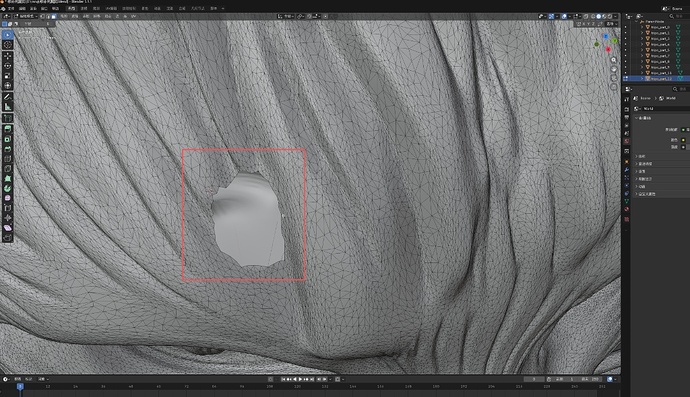Viewport: 690px width, 397px height.
Task: Select the Move tool in the toolbar
Action: (7, 56)
